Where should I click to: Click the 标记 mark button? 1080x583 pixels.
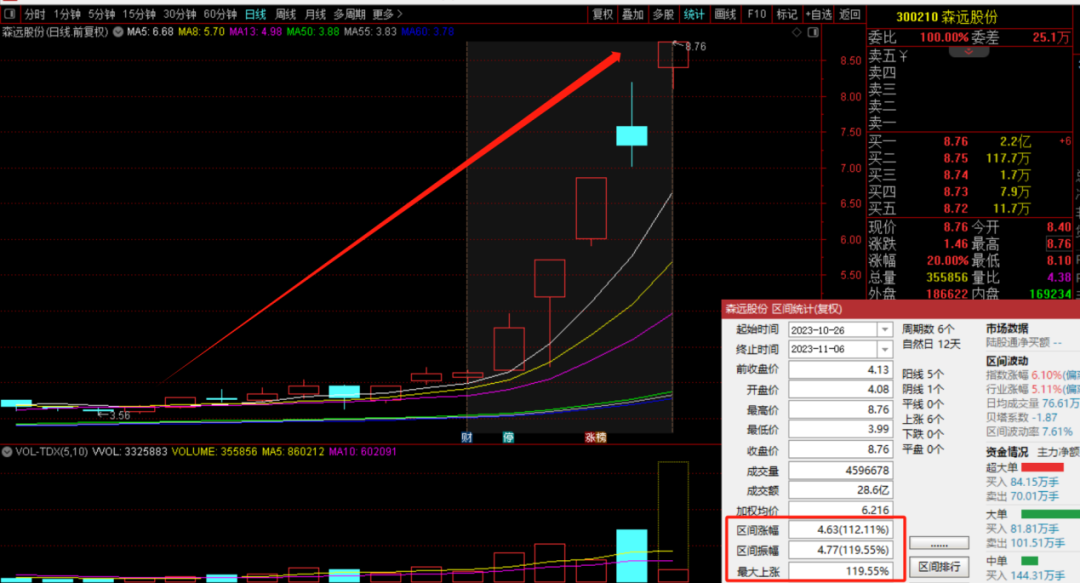pyautogui.click(x=787, y=14)
